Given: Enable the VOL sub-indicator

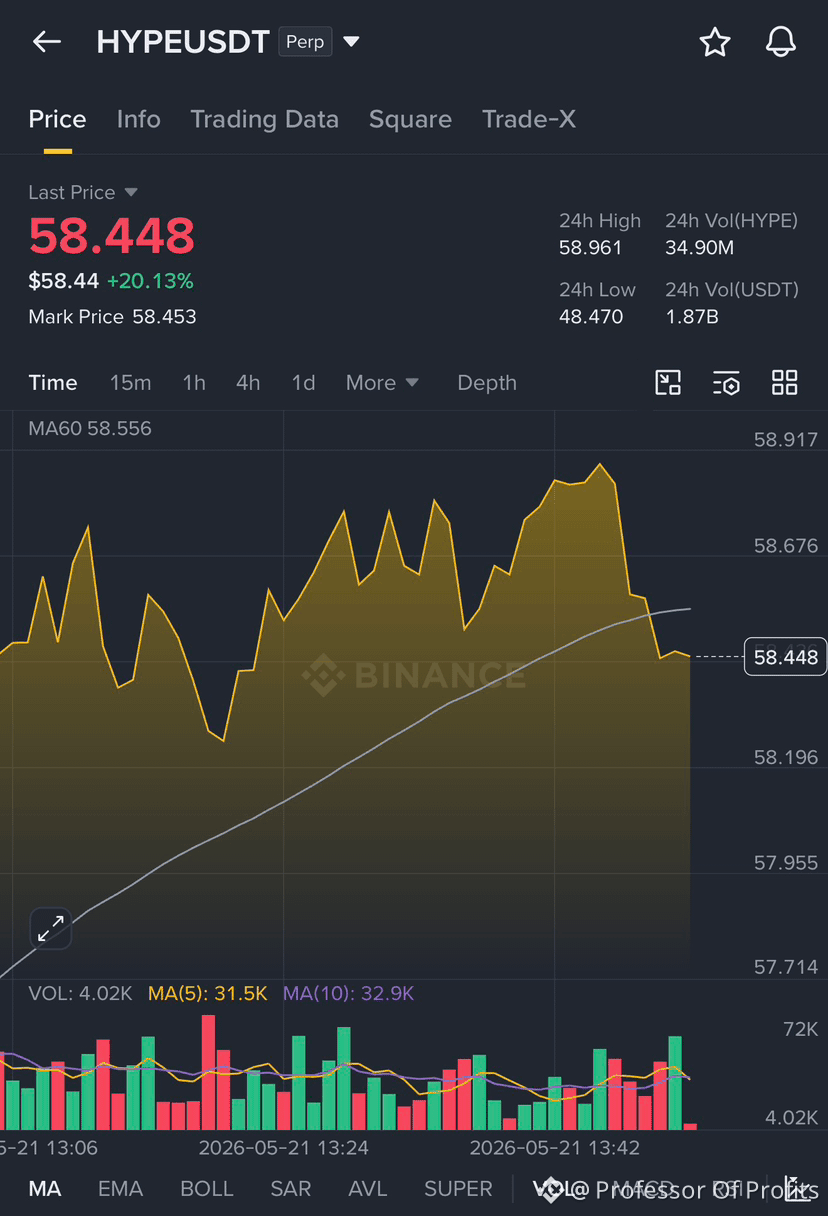Looking at the screenshot, I should [x=551, y=1189].
